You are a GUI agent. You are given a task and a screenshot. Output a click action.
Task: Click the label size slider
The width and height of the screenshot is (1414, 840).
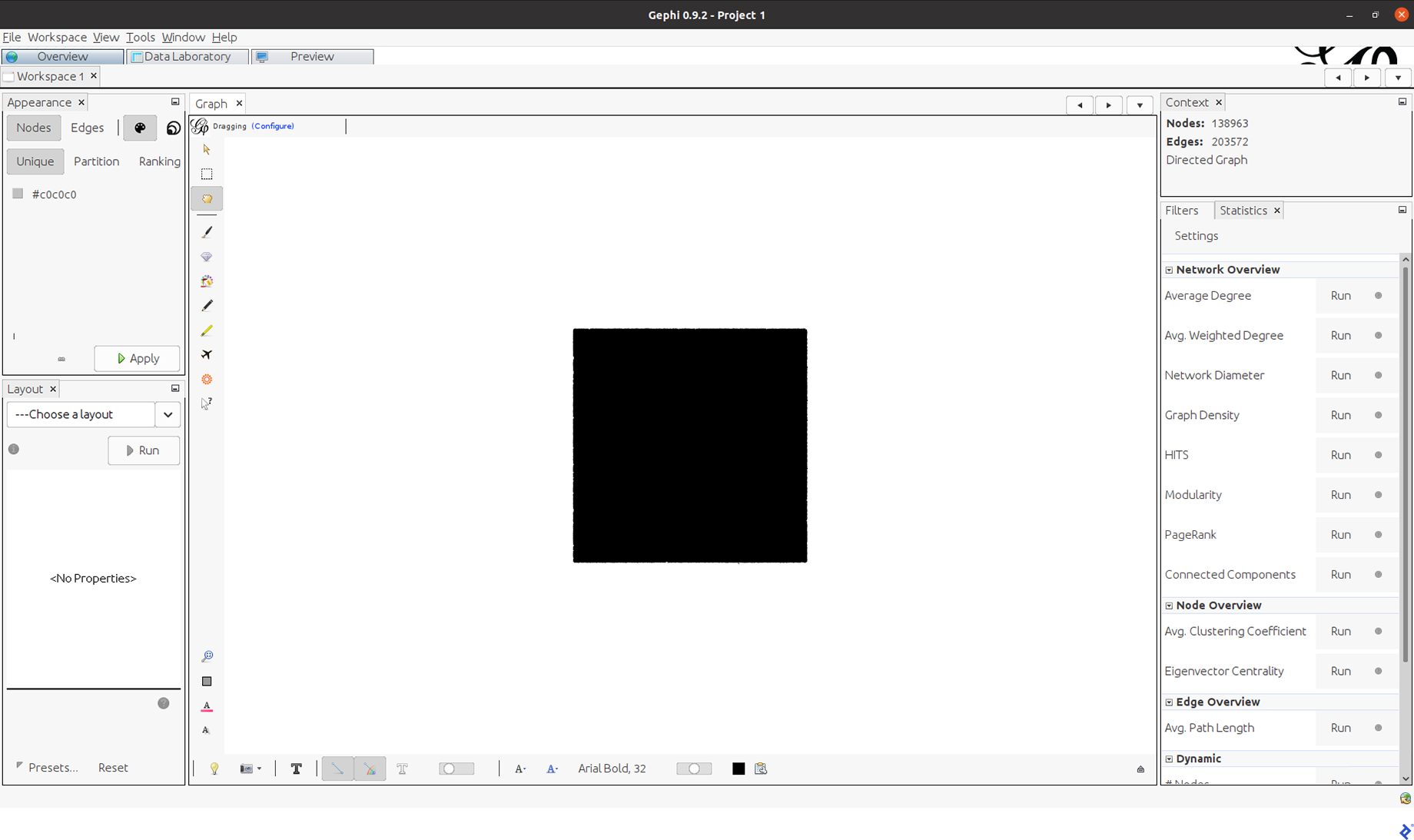point(694,769)
